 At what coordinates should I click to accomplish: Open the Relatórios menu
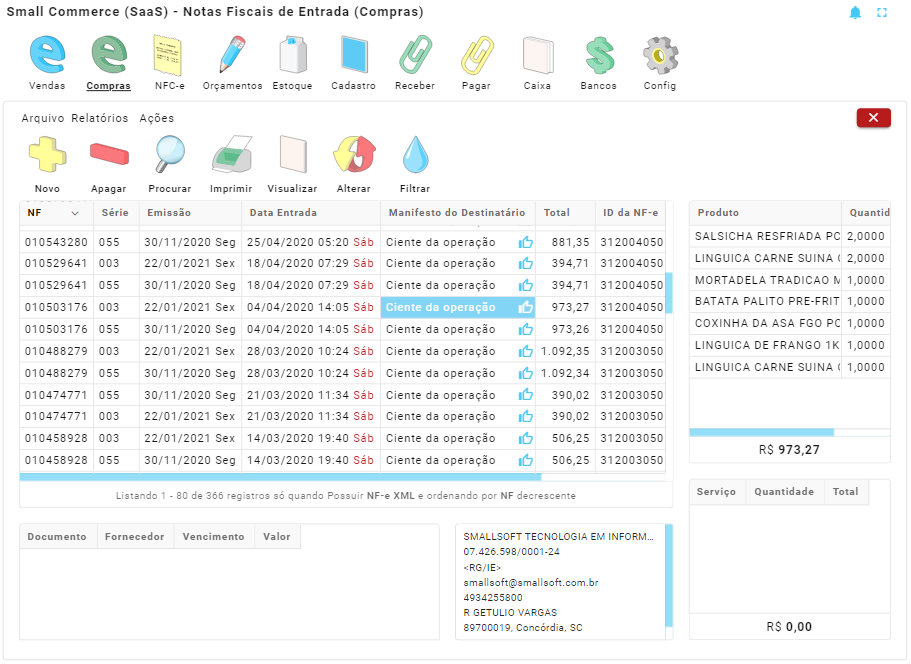pos(100,118)
